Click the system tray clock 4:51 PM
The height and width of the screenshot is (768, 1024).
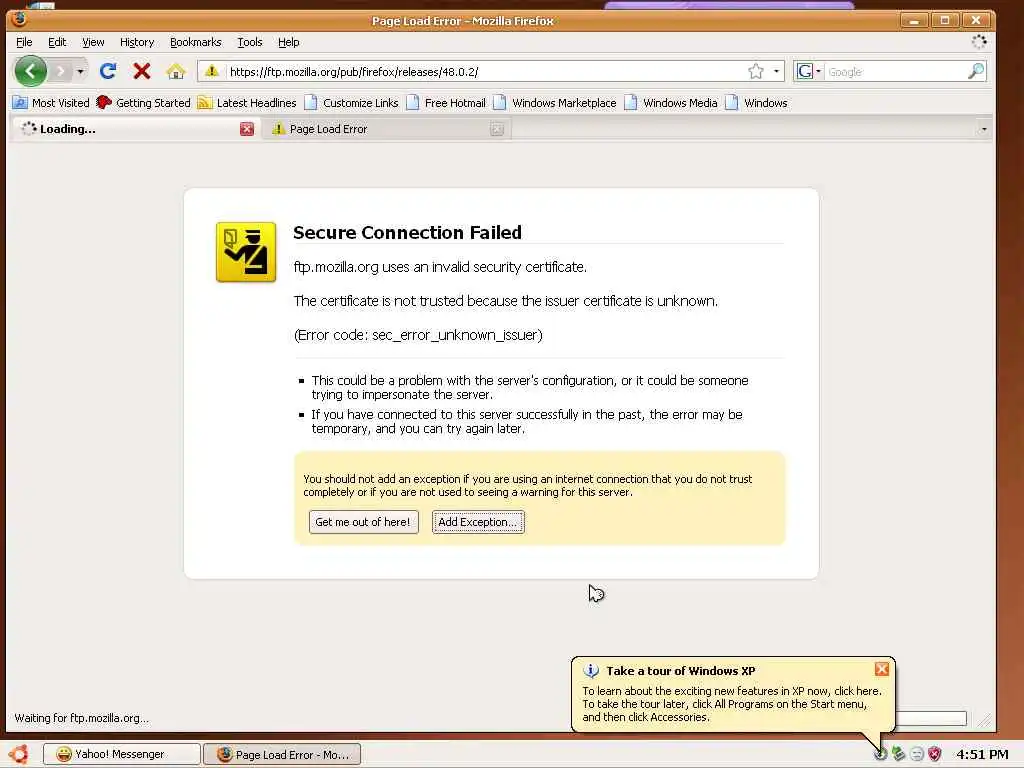(982, 754)
